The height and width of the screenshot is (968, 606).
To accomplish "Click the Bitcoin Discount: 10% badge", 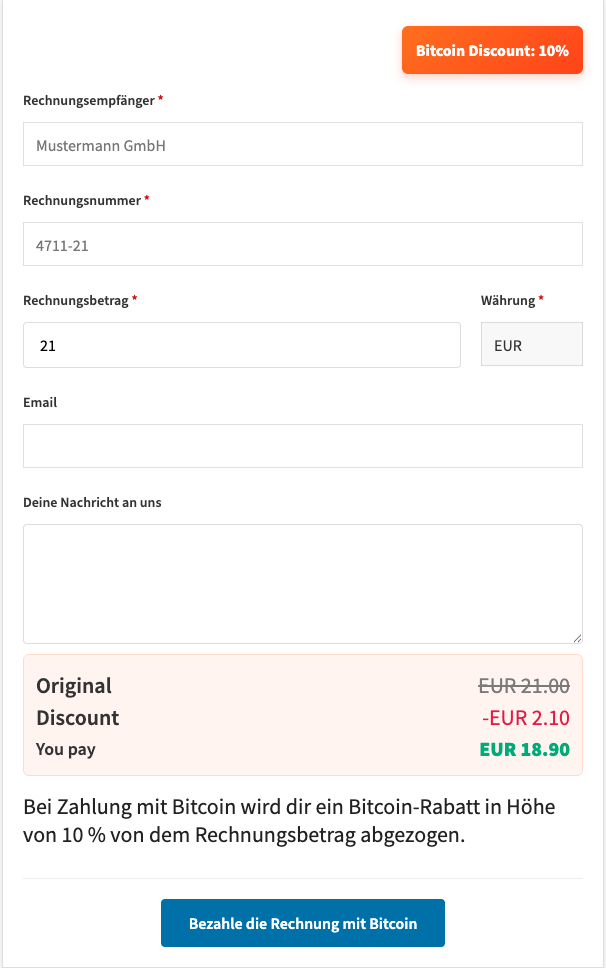I will 492,50.
